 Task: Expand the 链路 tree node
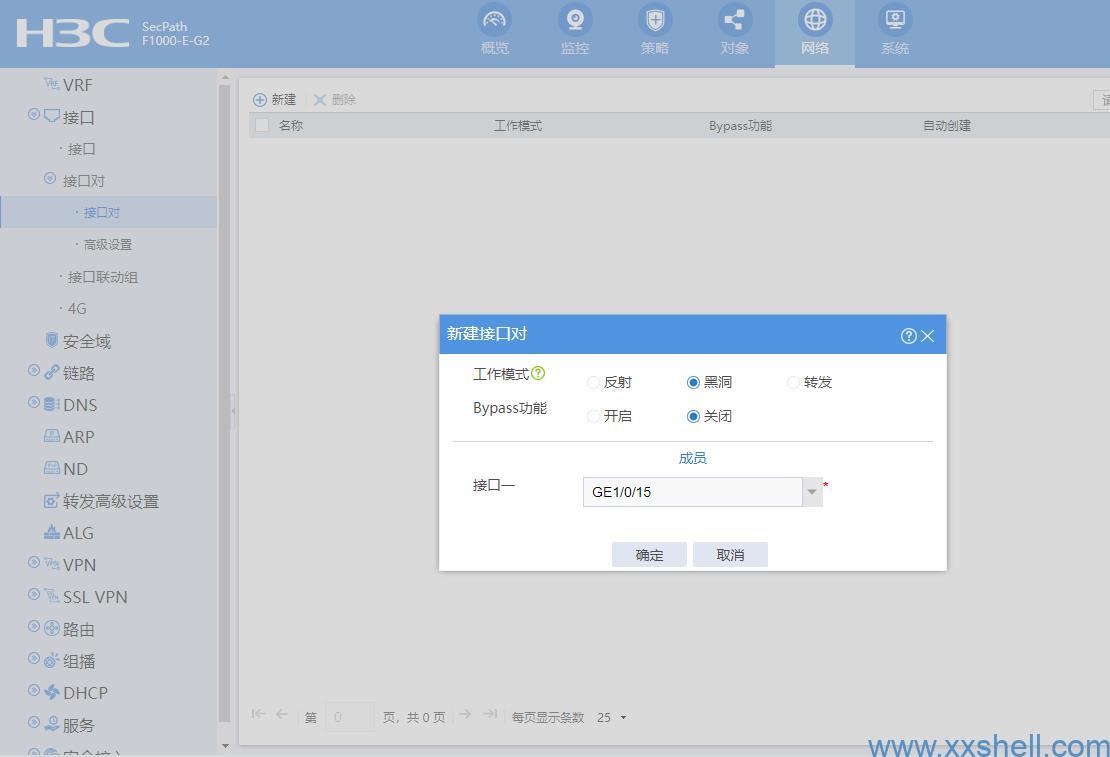click(x=34, y=372)
